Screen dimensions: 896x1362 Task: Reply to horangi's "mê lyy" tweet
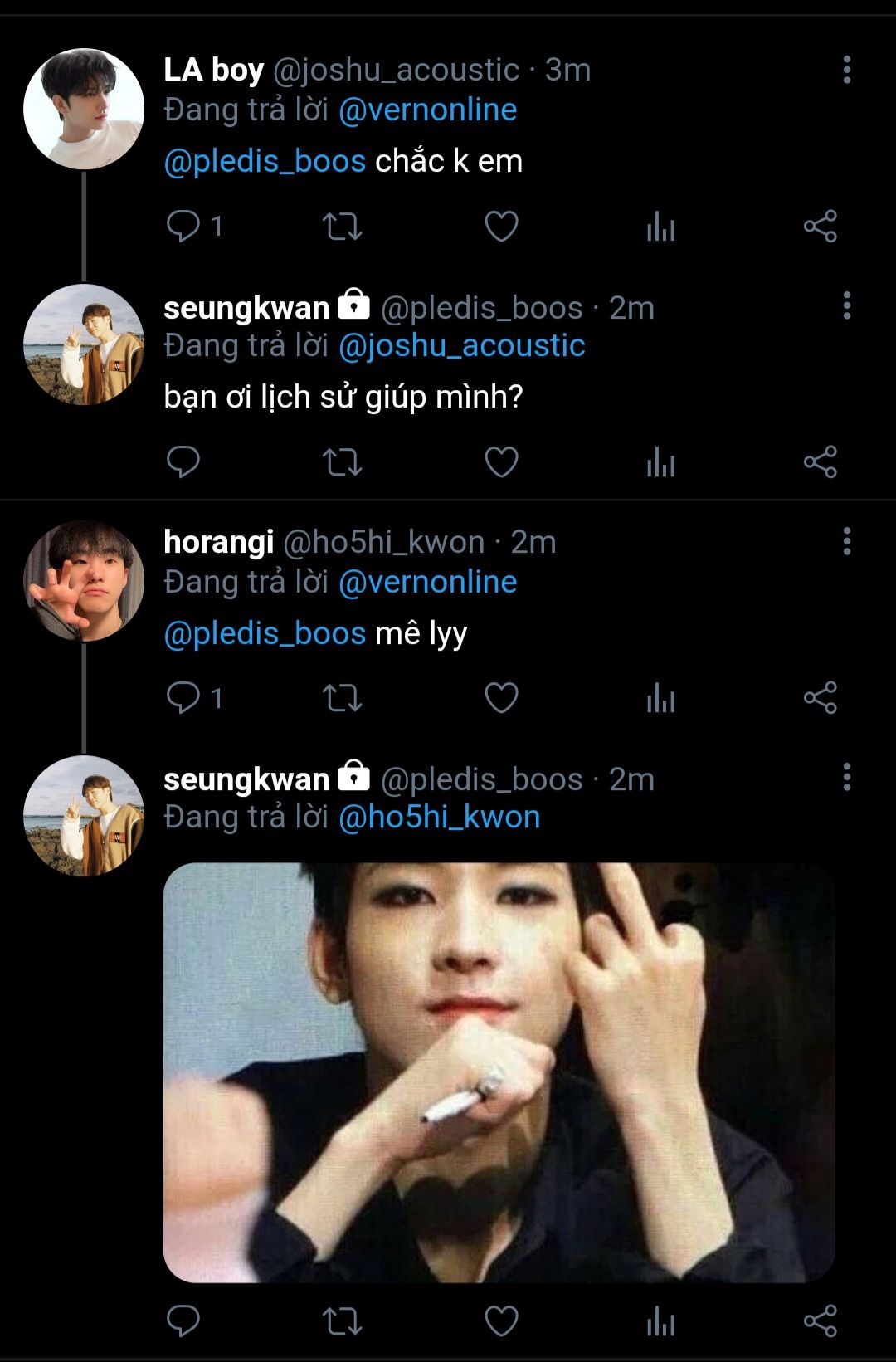click(x=183, y=698)
